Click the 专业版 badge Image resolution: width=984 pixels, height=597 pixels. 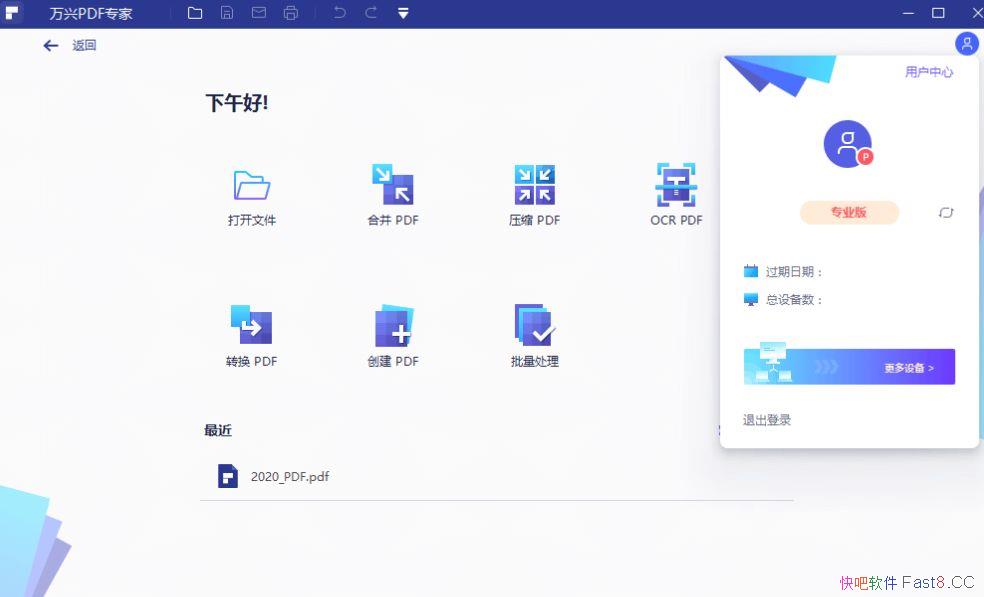click(849, 213)
